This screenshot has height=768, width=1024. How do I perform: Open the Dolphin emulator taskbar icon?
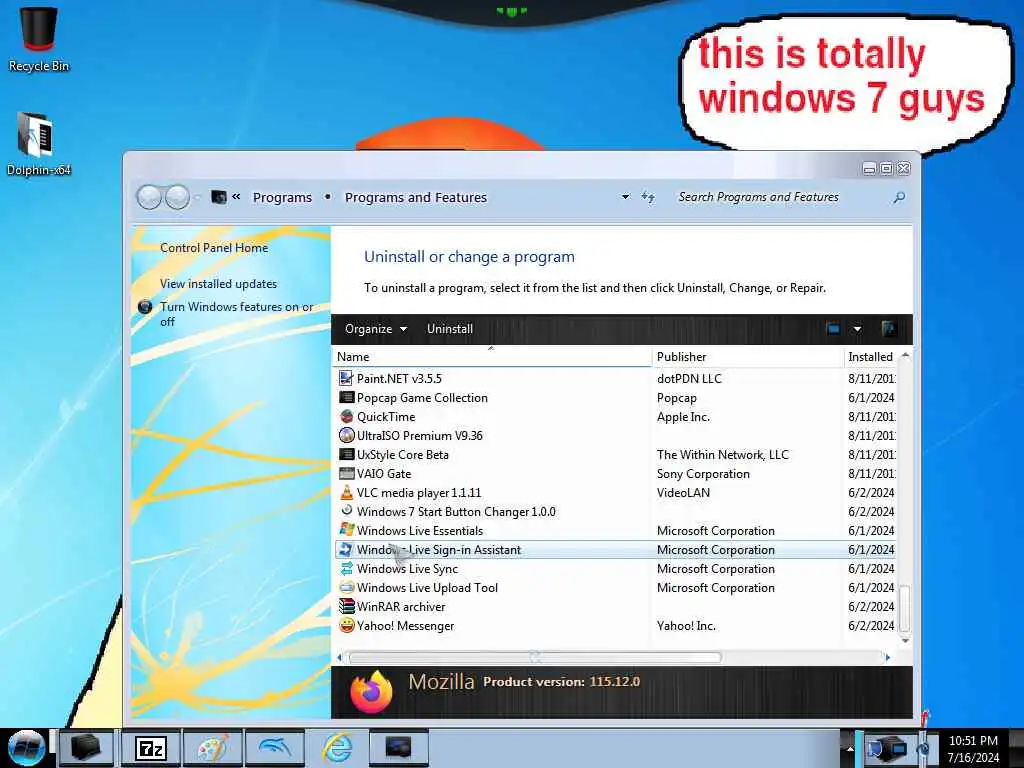pos(274,748)
